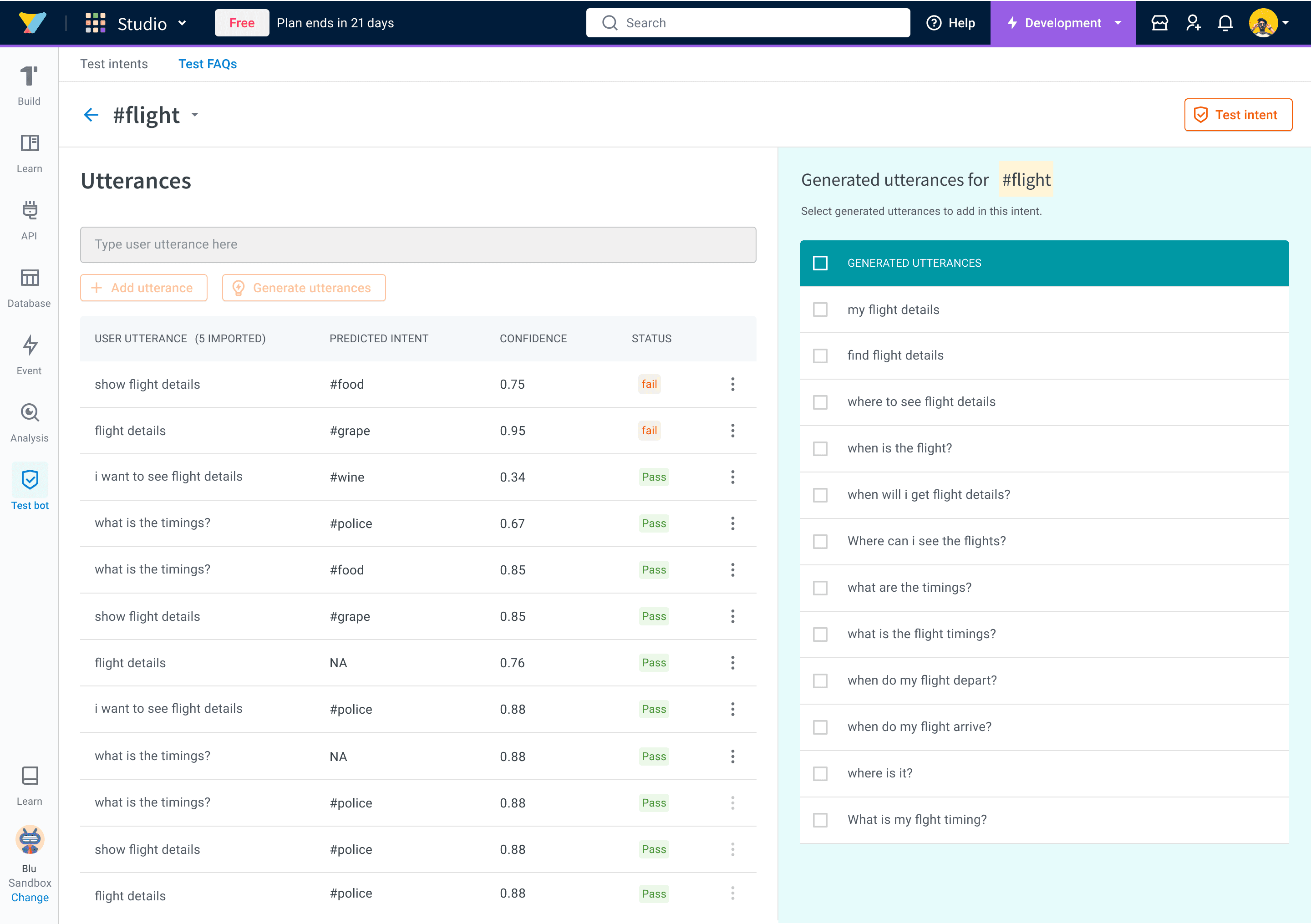Open the #flight intent dropdown arrow

[x=195, y=115]
